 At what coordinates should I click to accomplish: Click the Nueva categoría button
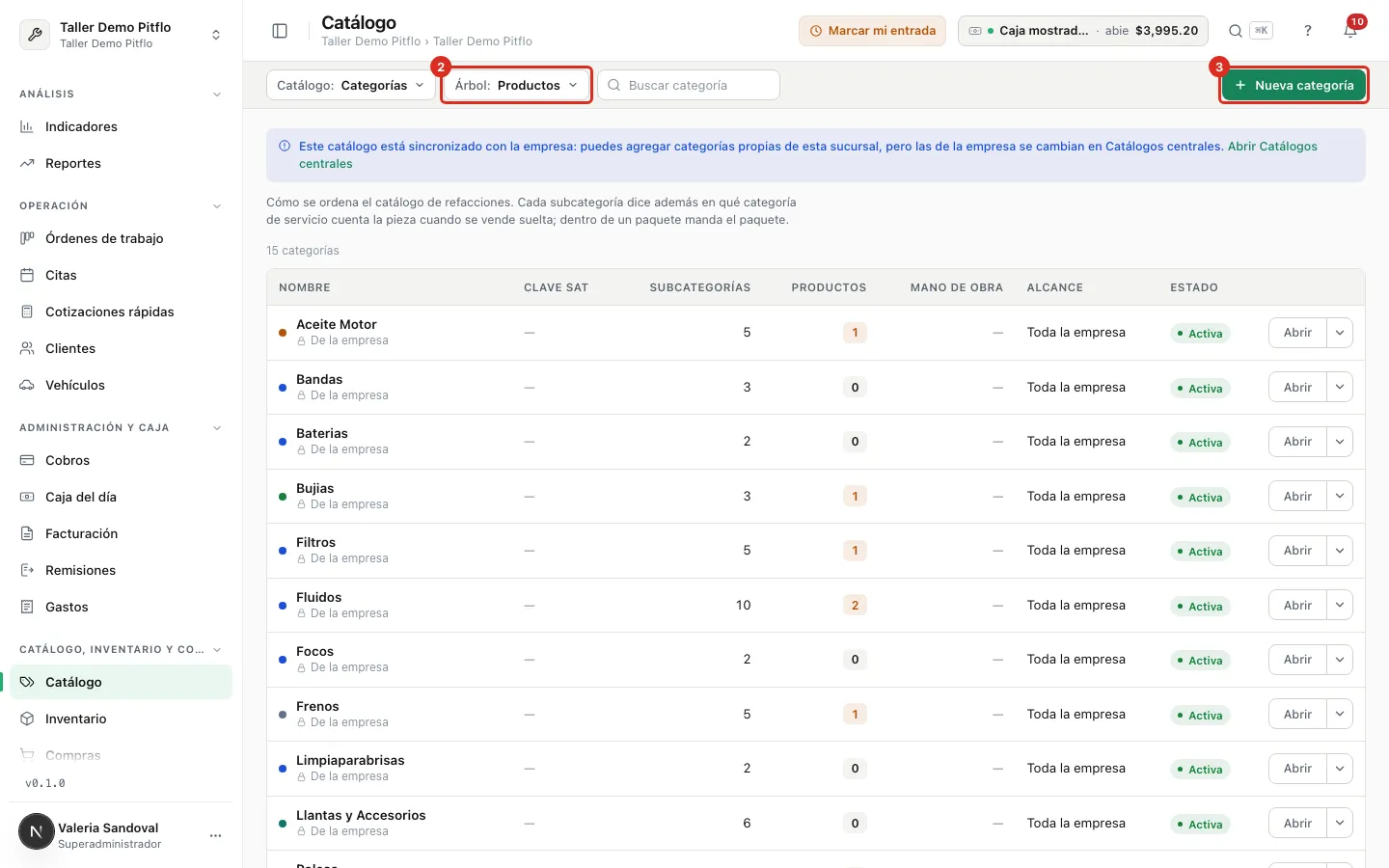(x=1294, y=85)
